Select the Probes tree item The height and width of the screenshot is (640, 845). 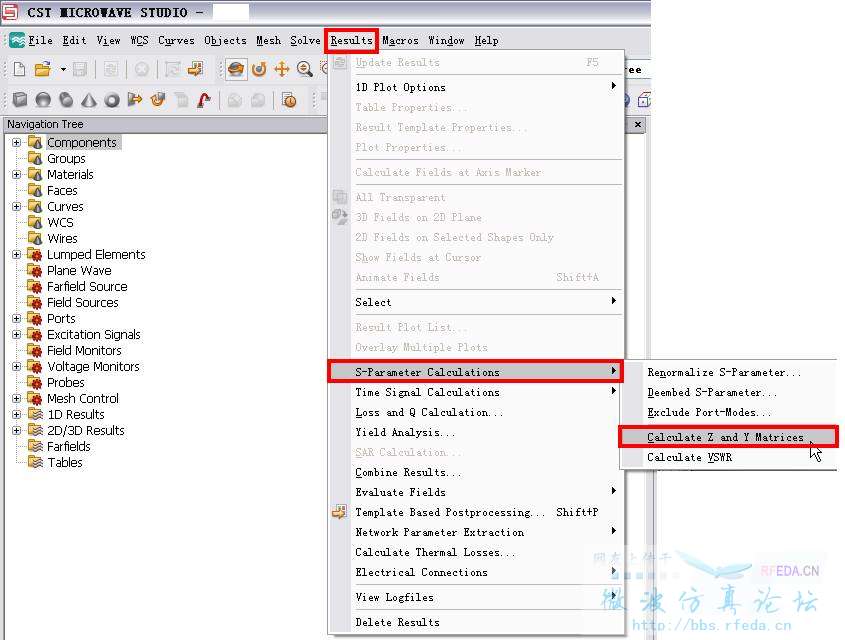point(65,382)
